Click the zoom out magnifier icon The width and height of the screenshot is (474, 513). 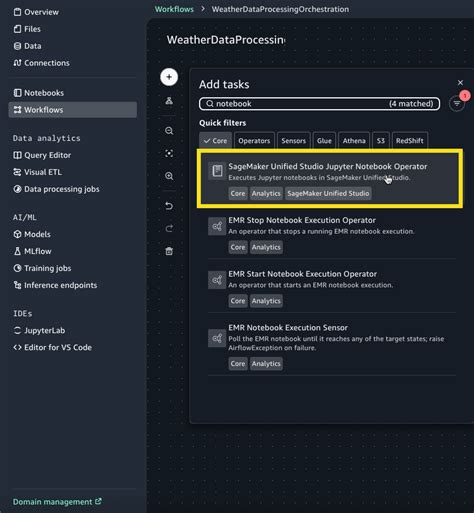(169, 131)
